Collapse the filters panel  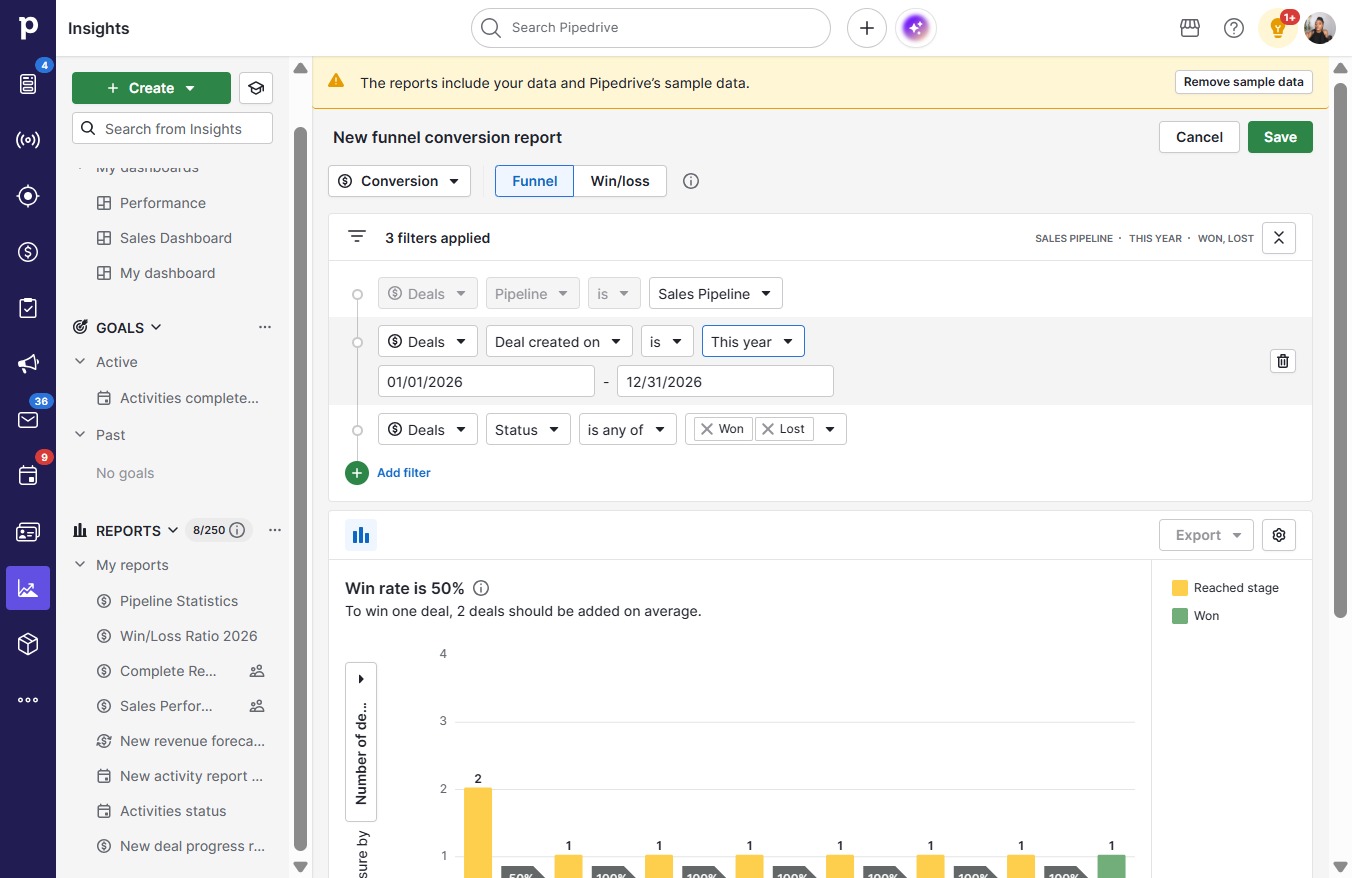1279,238
